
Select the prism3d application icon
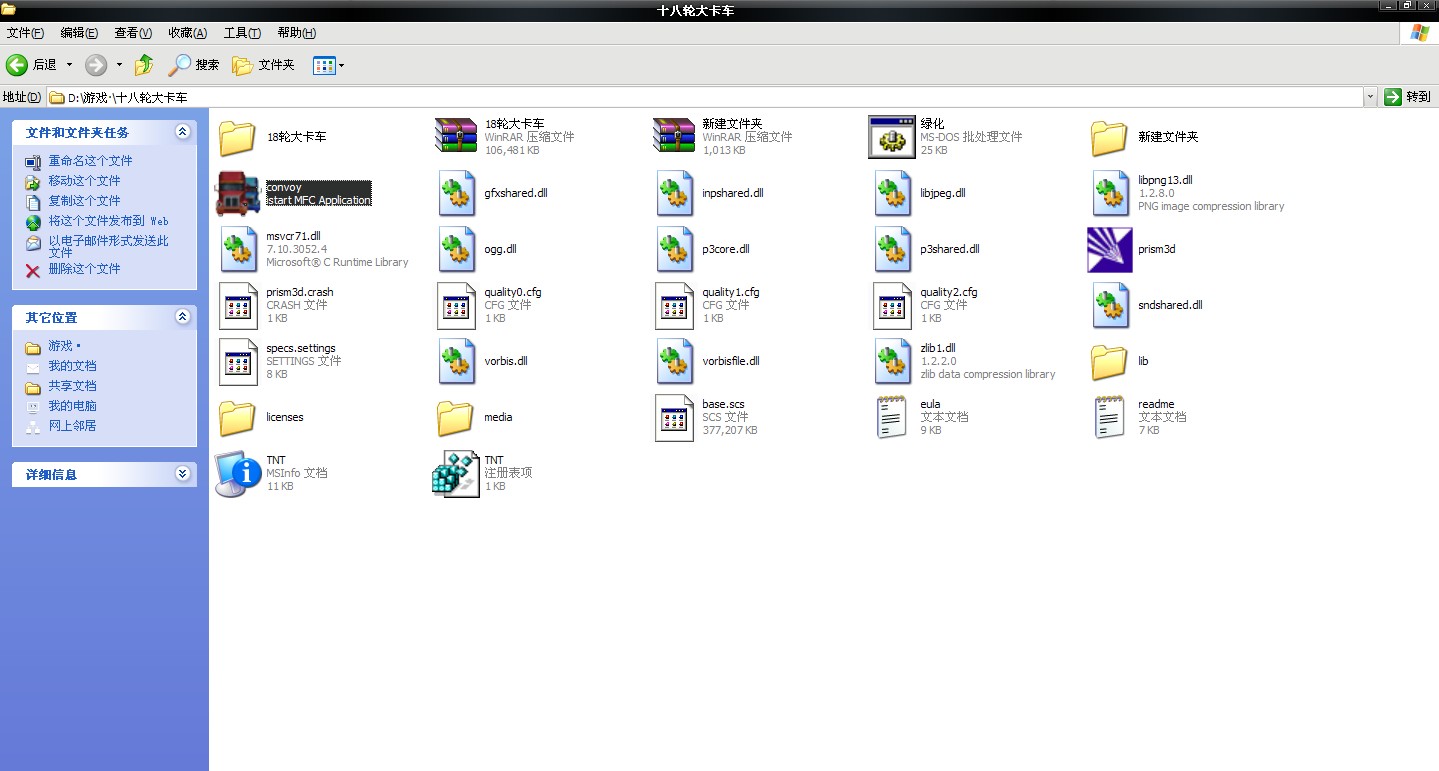pyautogui.click(x=1109, y=250)
